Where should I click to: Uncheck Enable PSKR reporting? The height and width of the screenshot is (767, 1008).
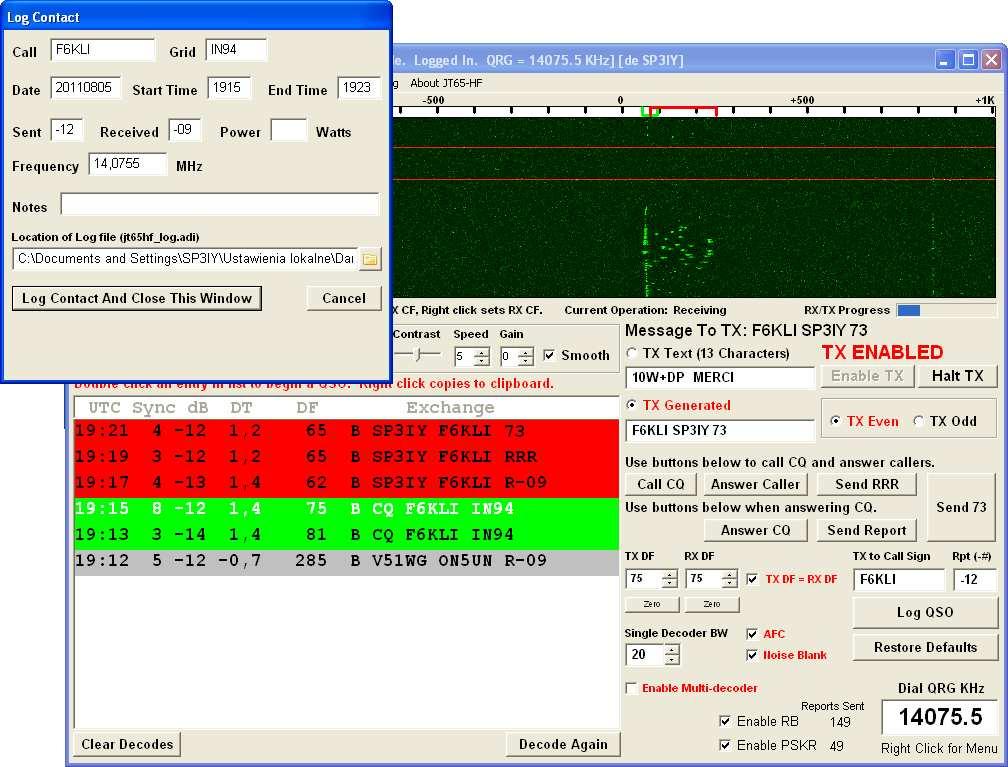724,745
